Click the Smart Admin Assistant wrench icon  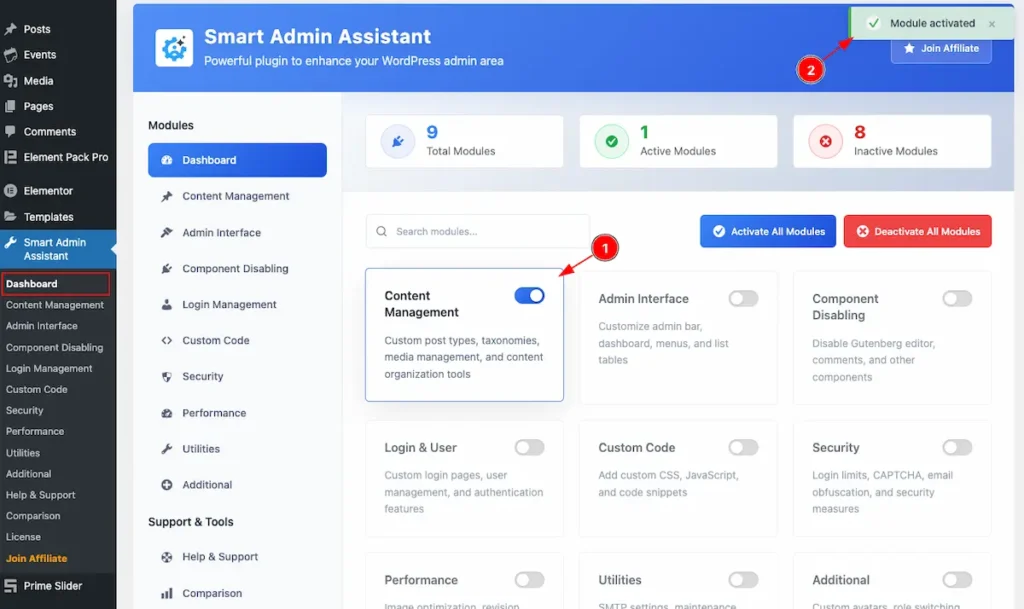point(10,243)
